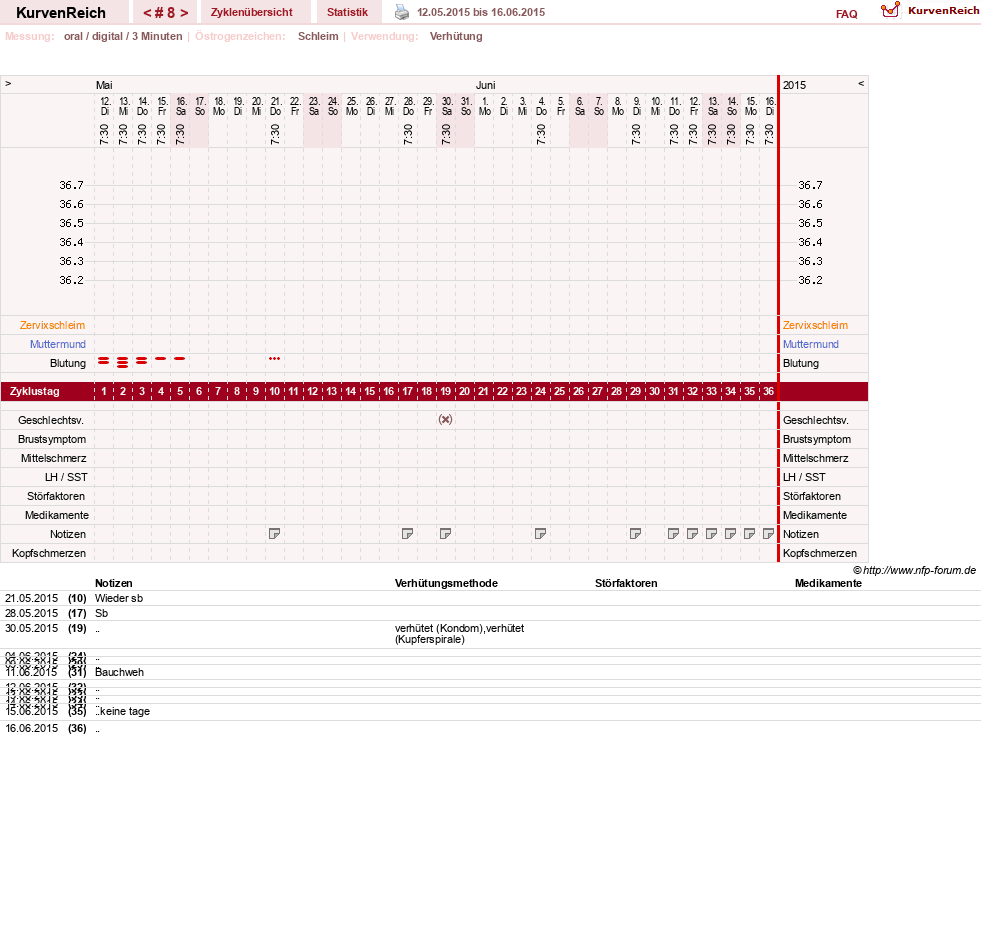Click the date range 12.05.2015 bis 16.06.2015

(x=481, y=12)
